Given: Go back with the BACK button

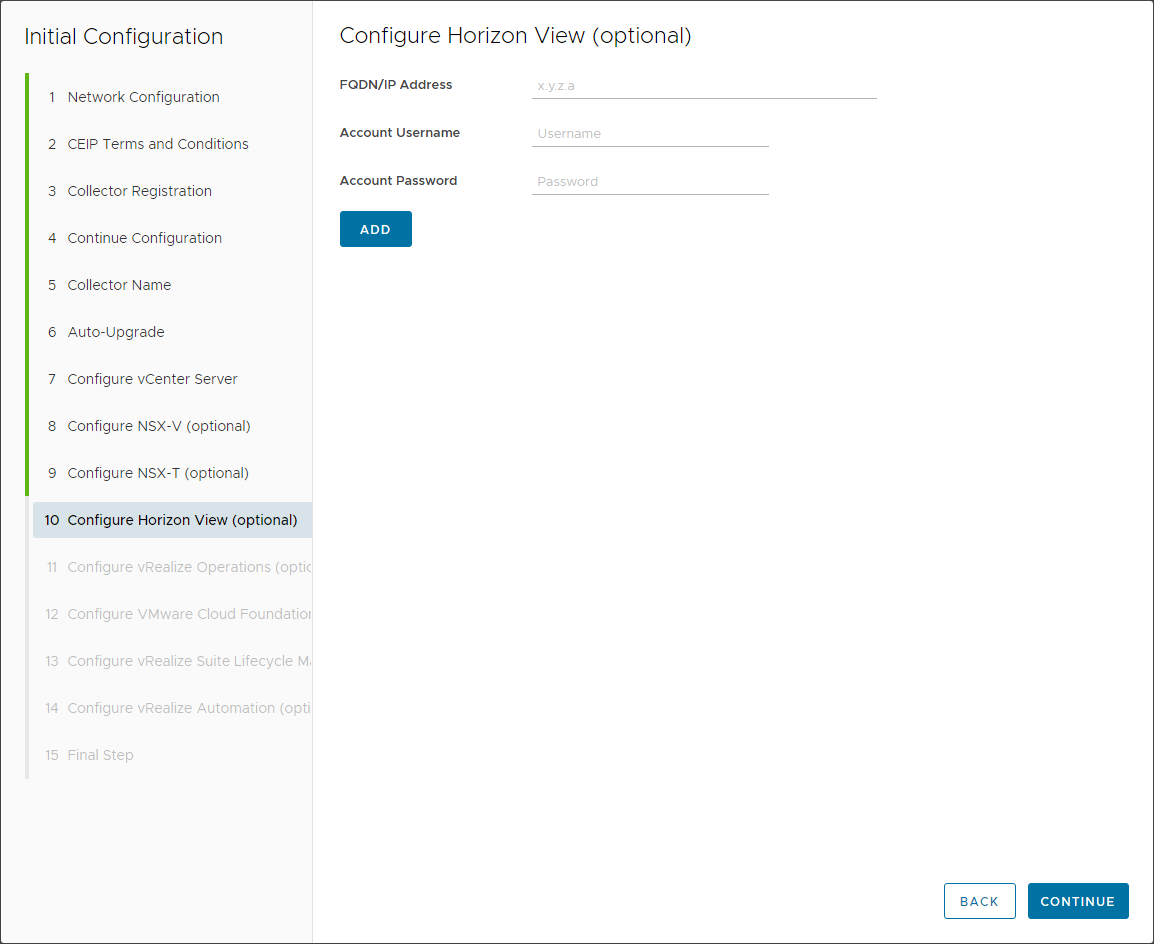Looking at the screenshot, I should [979, 901].
